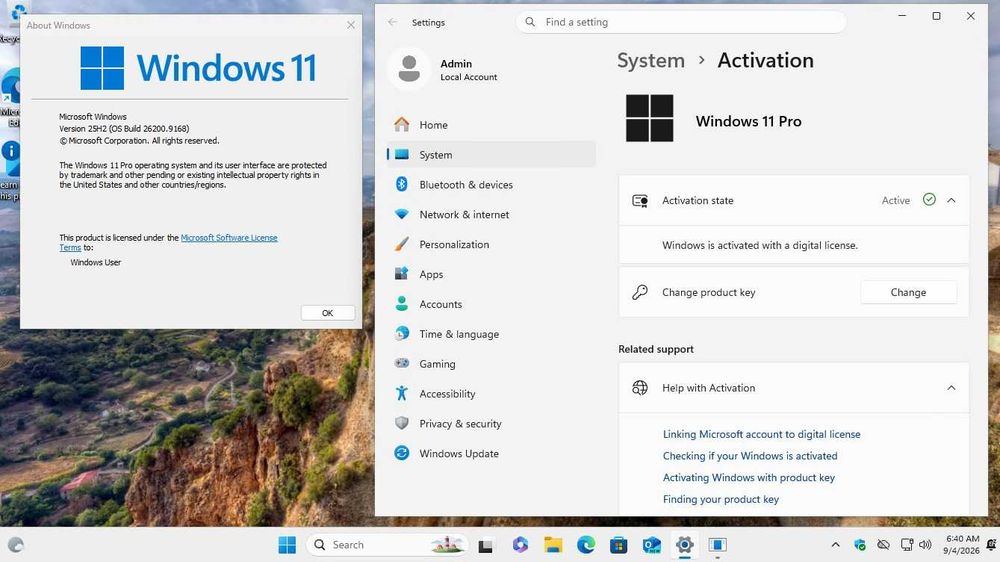Click System in the breadcrumb
The height and width of the screenshot is (562, 1000).
point(651,61)
